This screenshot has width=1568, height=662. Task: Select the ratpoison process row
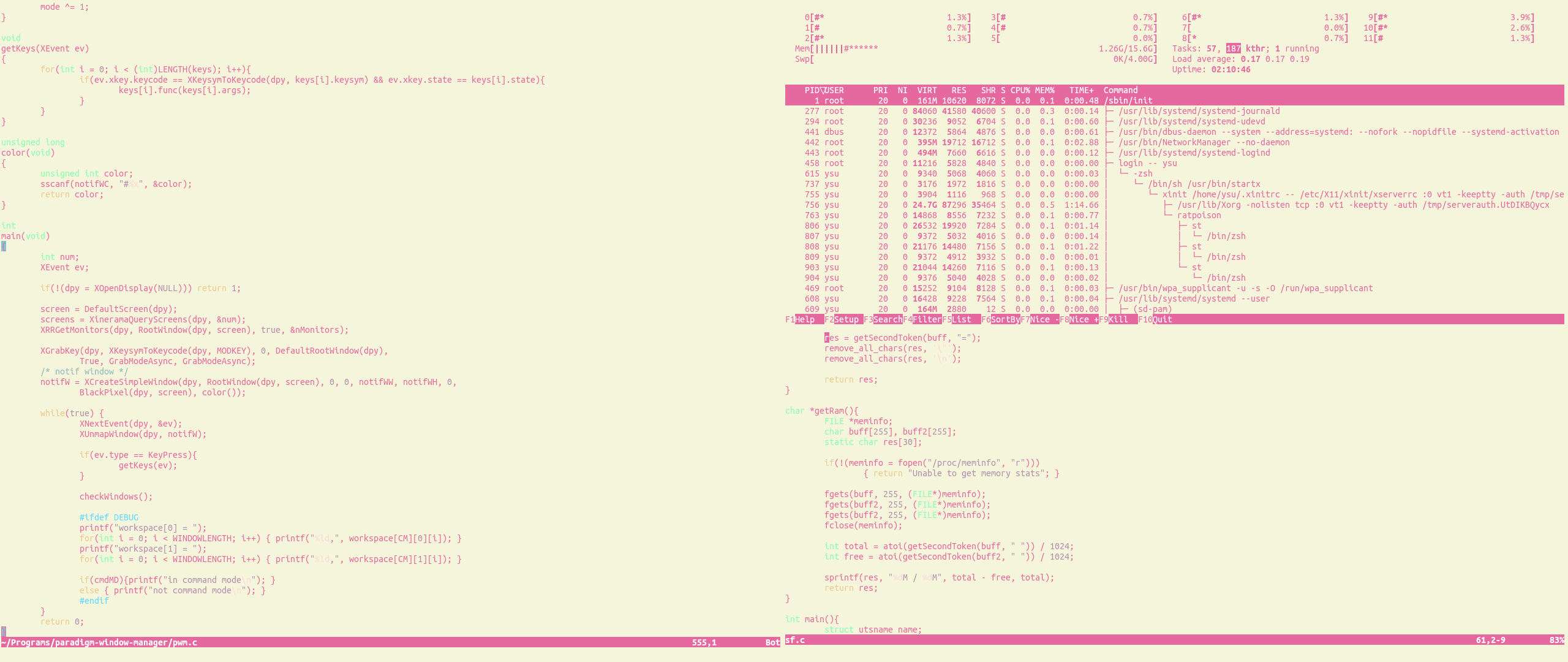point(1174,215)
